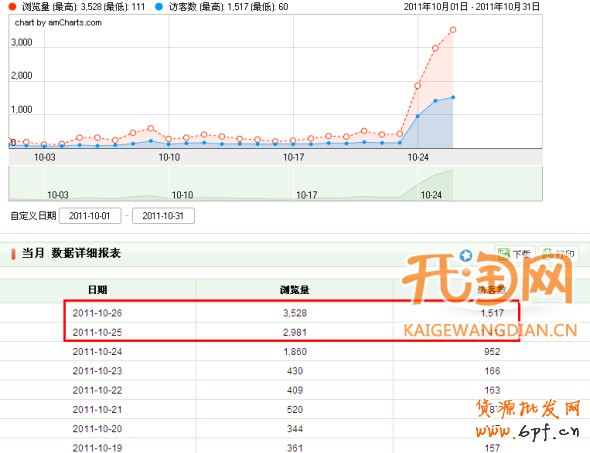Click the 10-17 main chart axis label

coord(293,157)
